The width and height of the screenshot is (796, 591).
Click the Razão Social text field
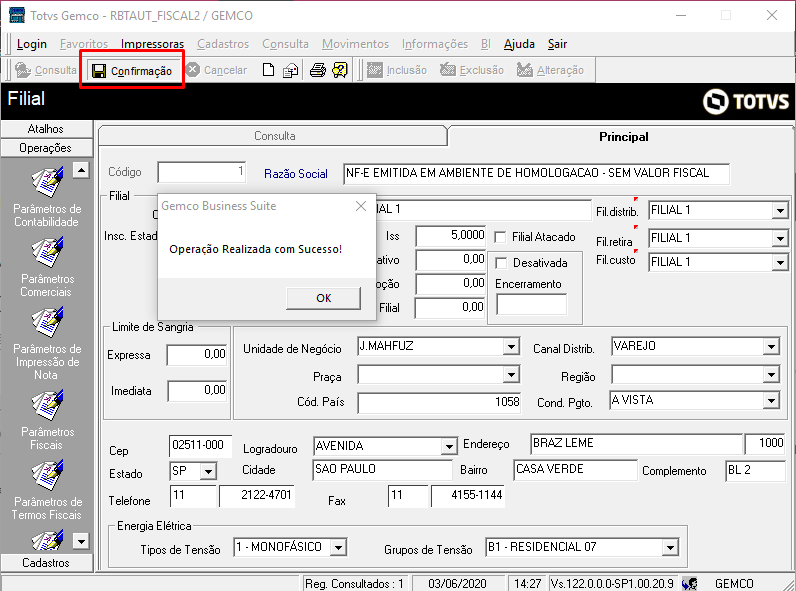click(537, 173)
